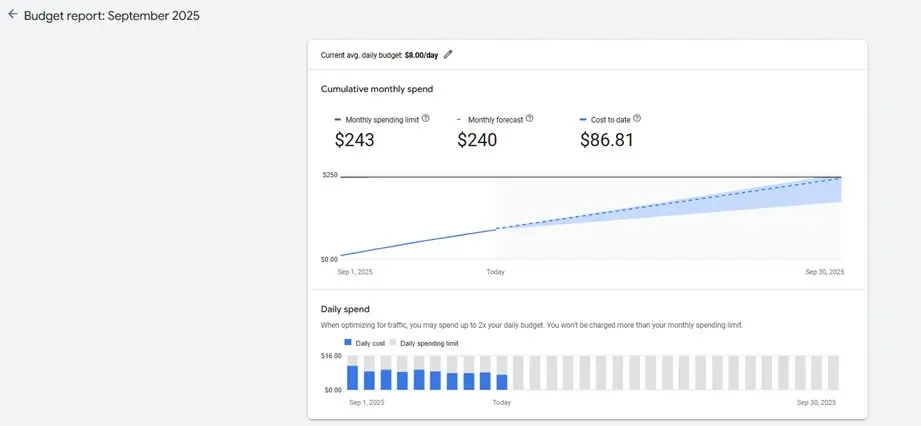
Task: Select the blue Daily cost legend swatch
Action: [x=348, y=342]
